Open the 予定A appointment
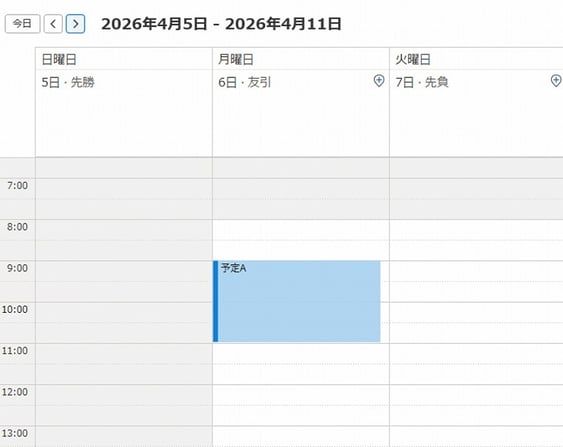The height and width of the screenshot is (447, 563). click(x=297, y=301)
